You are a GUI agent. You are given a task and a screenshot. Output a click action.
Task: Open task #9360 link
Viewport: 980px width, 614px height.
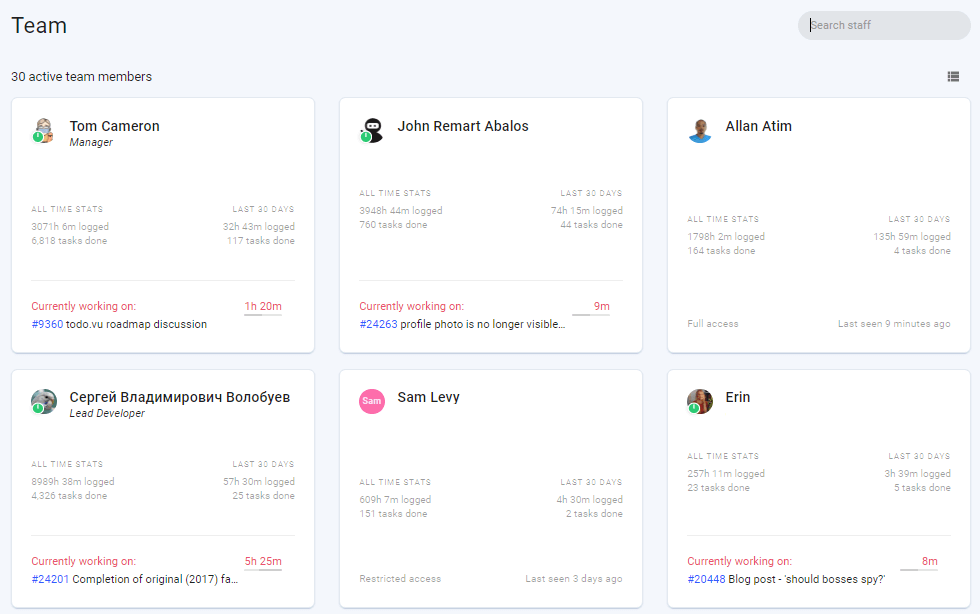point(47,324)
